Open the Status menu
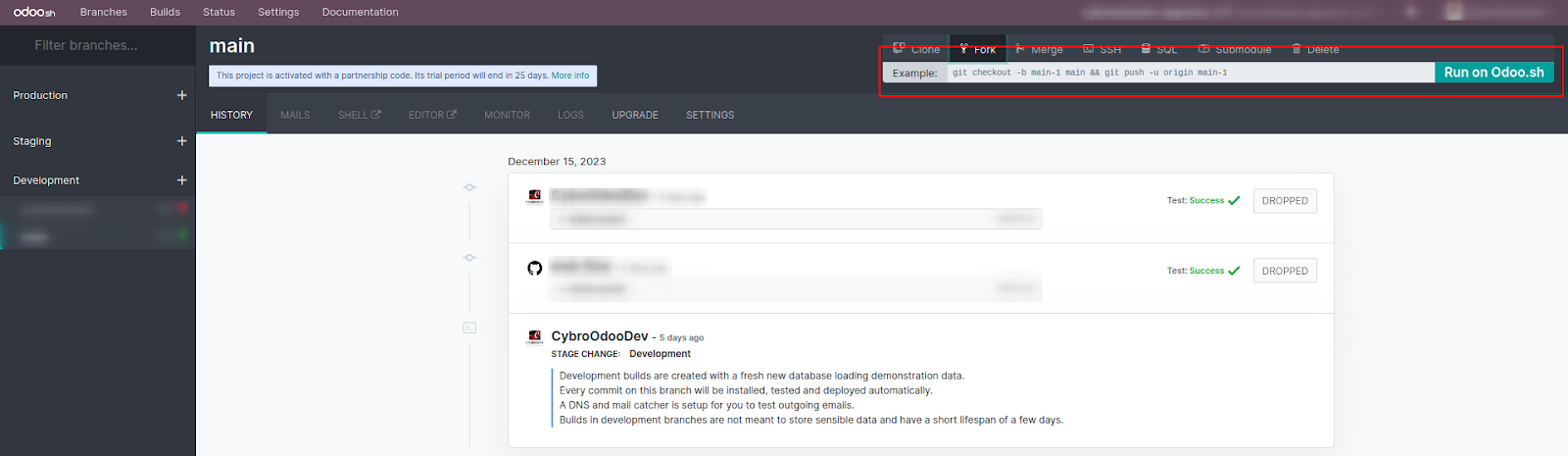The image size is (1568, 456). click(219, 12)
